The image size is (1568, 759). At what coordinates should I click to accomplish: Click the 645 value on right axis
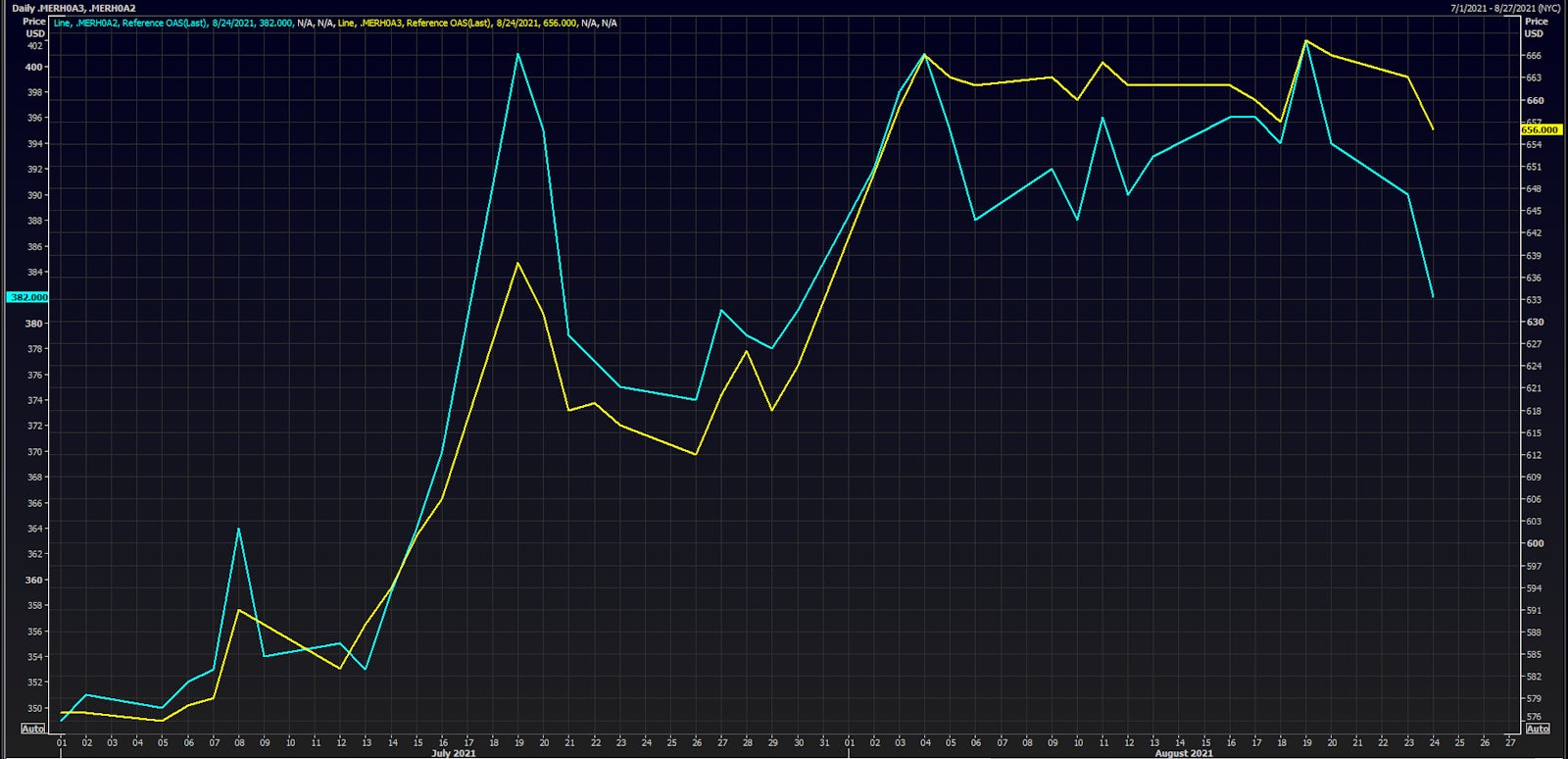[x=1533, y=211]
